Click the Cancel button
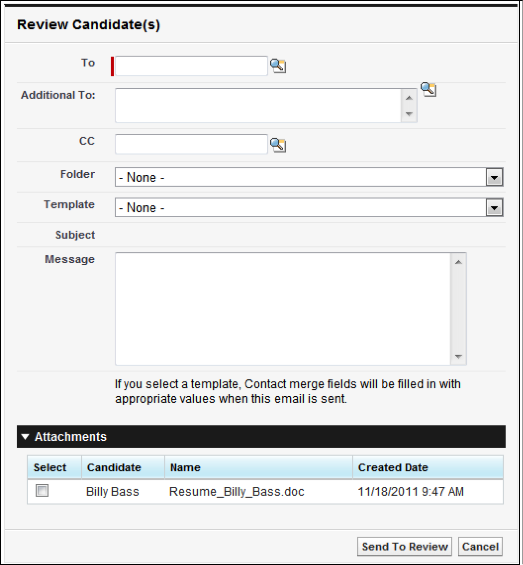The width and height of the screenshot is (523, 565). point(480,547)
